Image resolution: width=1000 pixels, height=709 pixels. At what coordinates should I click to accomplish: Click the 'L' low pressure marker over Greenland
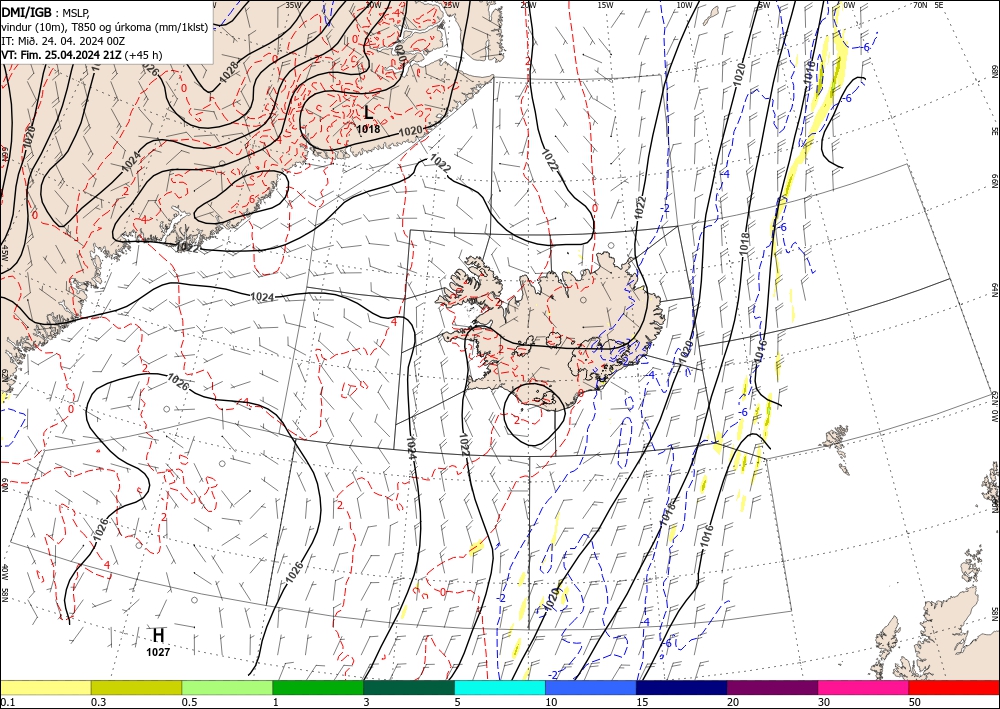pyautogui.click(x=368, y=113)
